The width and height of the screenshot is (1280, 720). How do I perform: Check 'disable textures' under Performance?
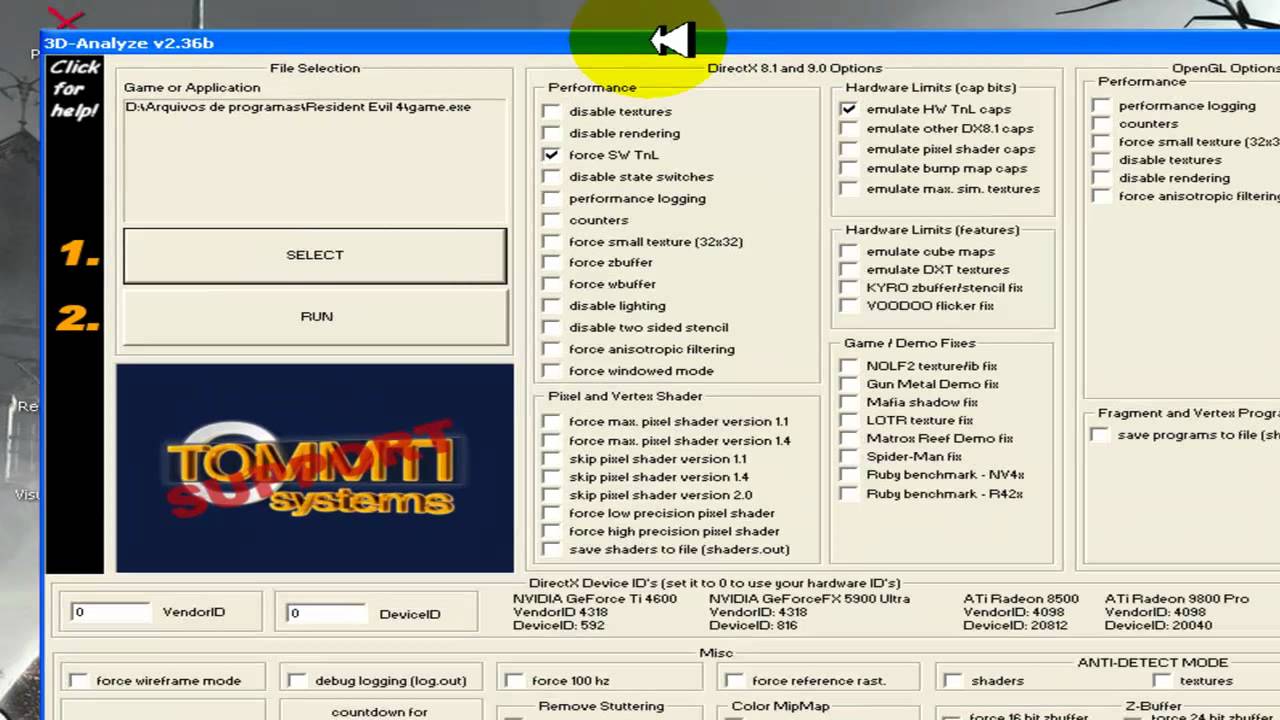point(551,111)
